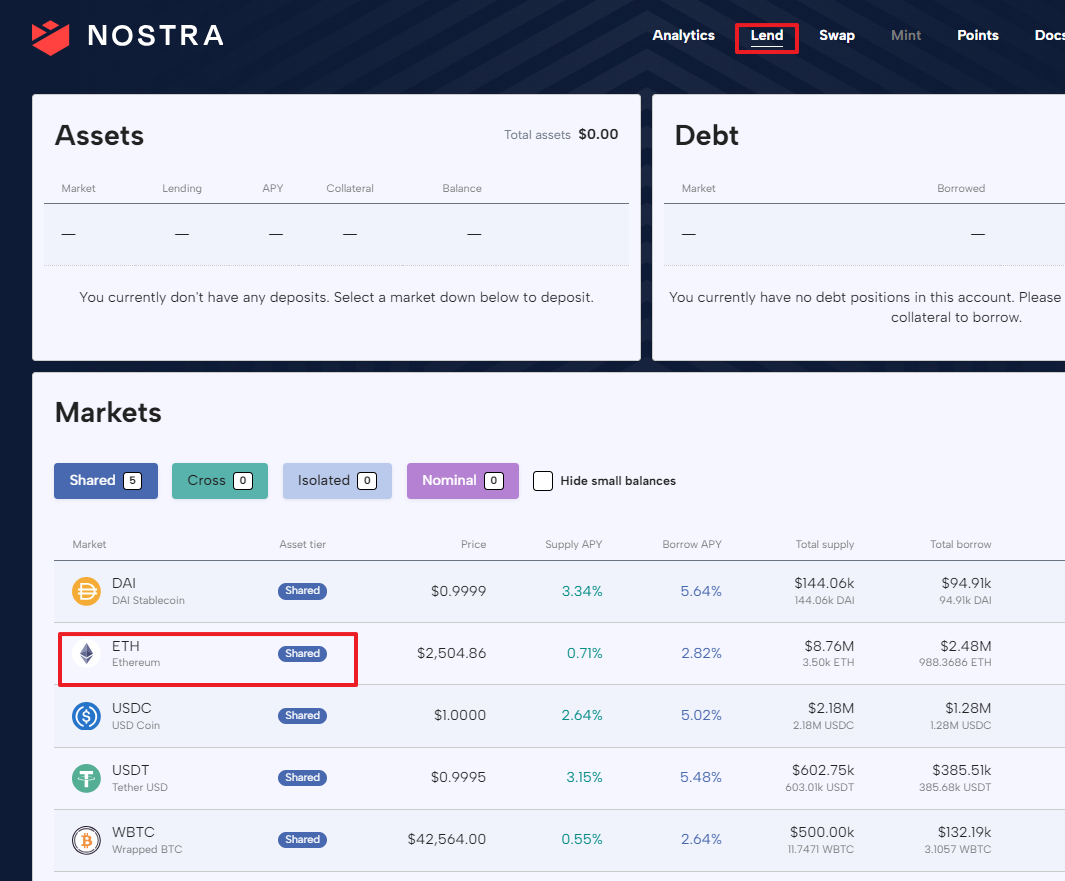The width and height of the screenshot is (1065, 881).
Task: Click the Total supply column header
Action: [x=825, y=544]
